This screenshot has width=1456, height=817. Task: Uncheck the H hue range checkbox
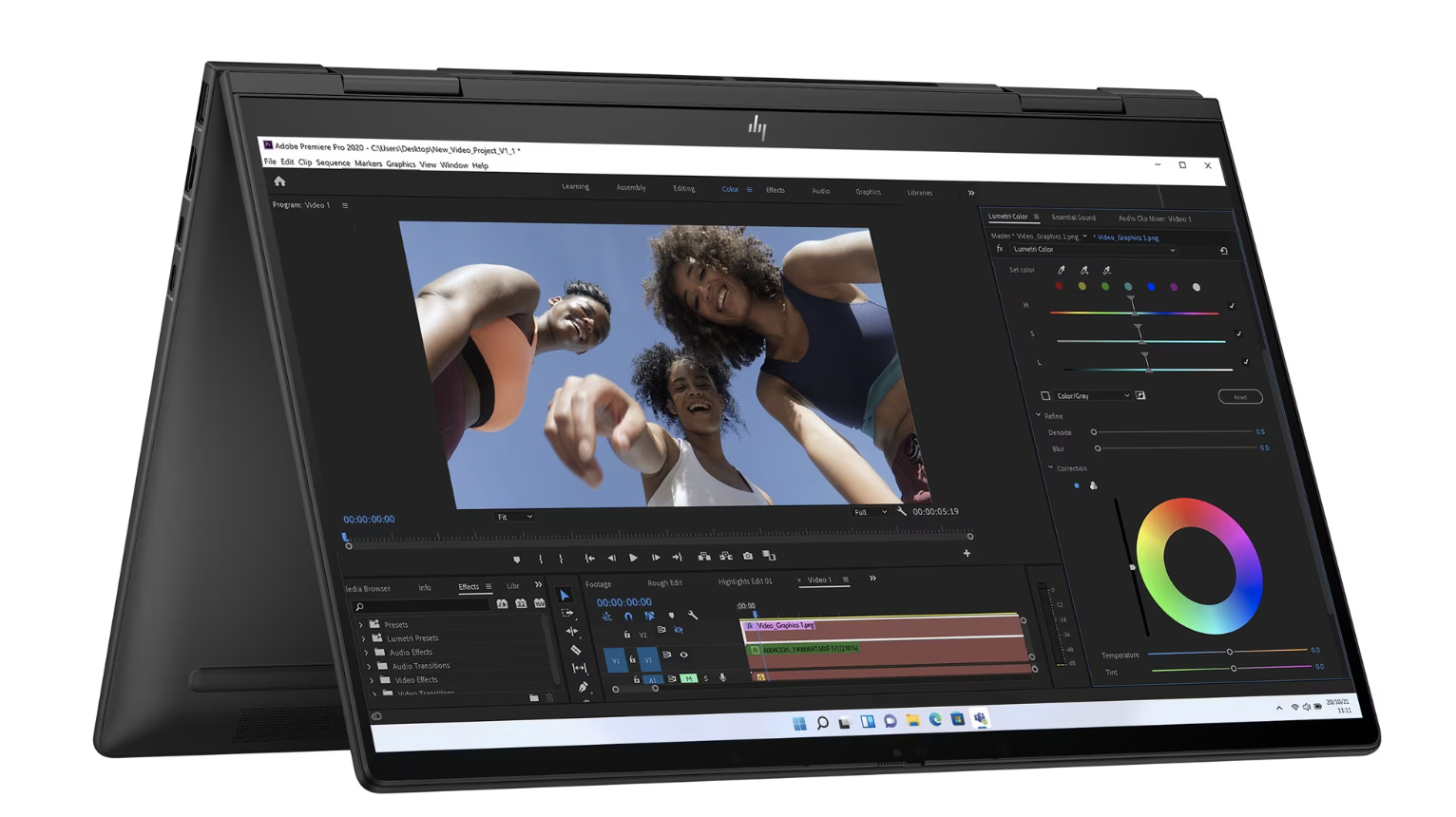click(1232, 306)
